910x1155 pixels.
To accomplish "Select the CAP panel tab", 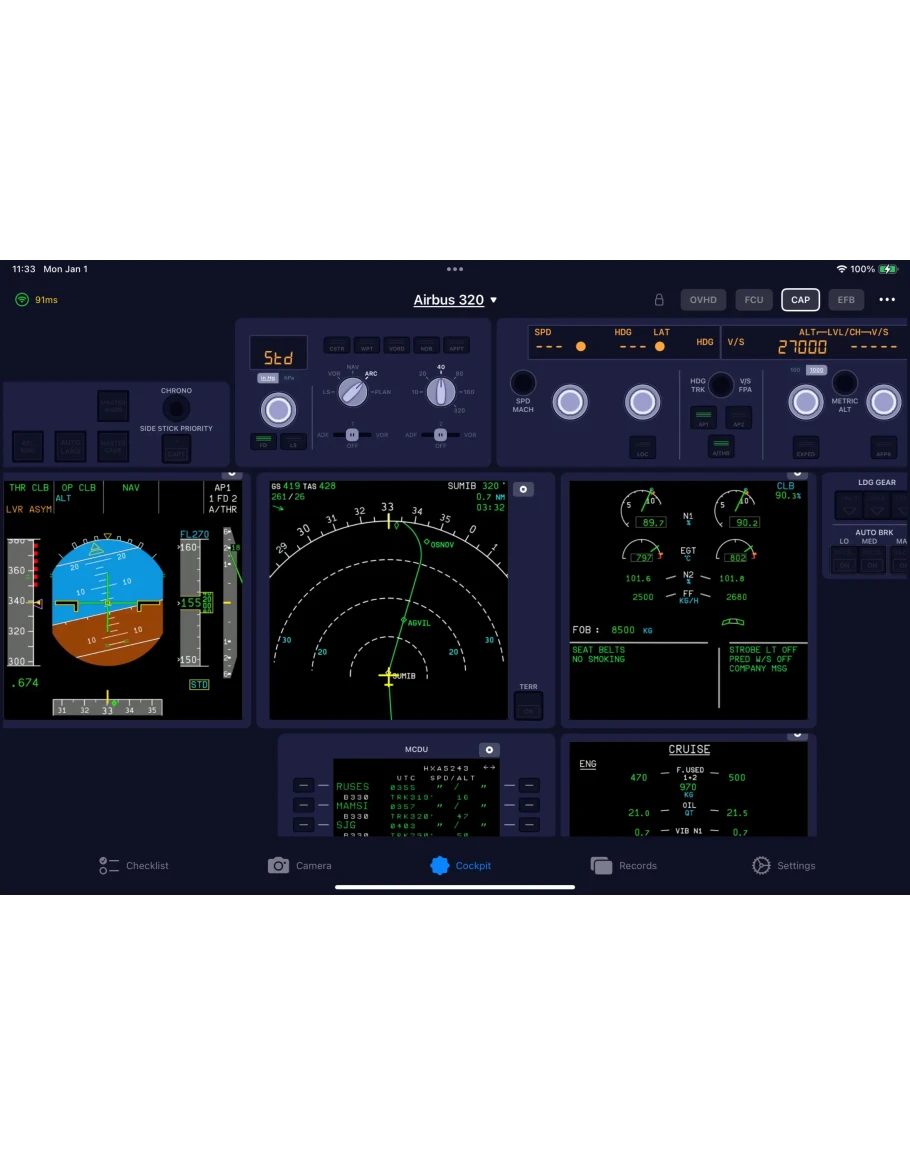I will [x=800, y=300].
